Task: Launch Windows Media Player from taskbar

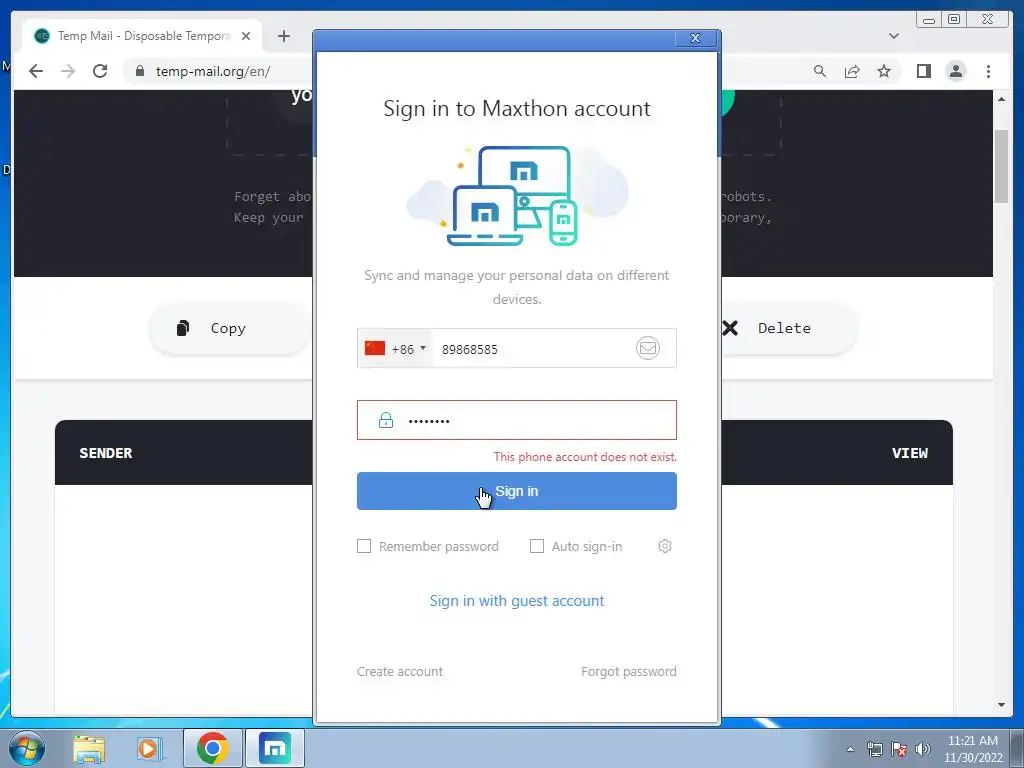Action: (148, 748)
